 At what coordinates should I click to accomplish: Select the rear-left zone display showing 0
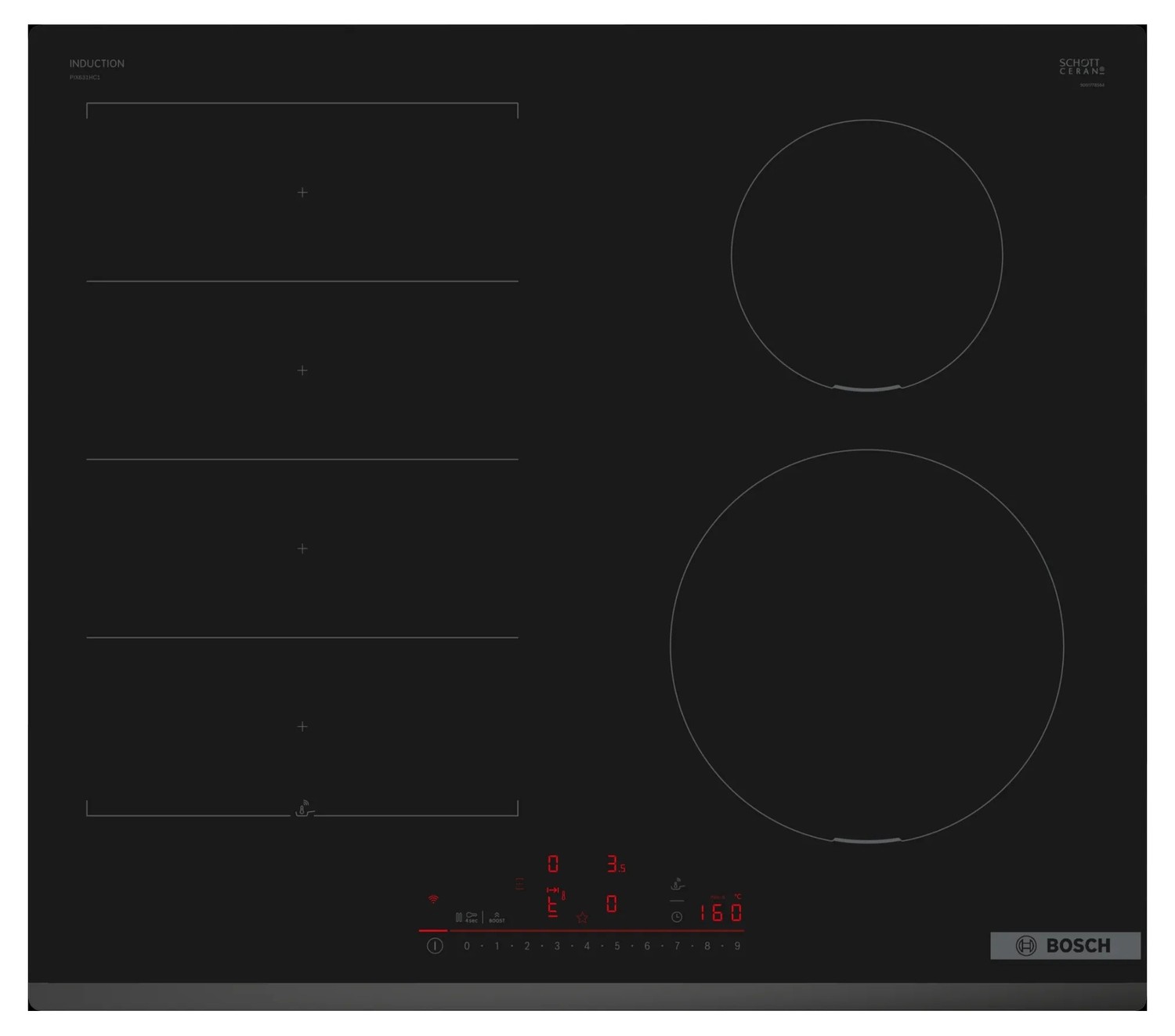click(553, 864)
